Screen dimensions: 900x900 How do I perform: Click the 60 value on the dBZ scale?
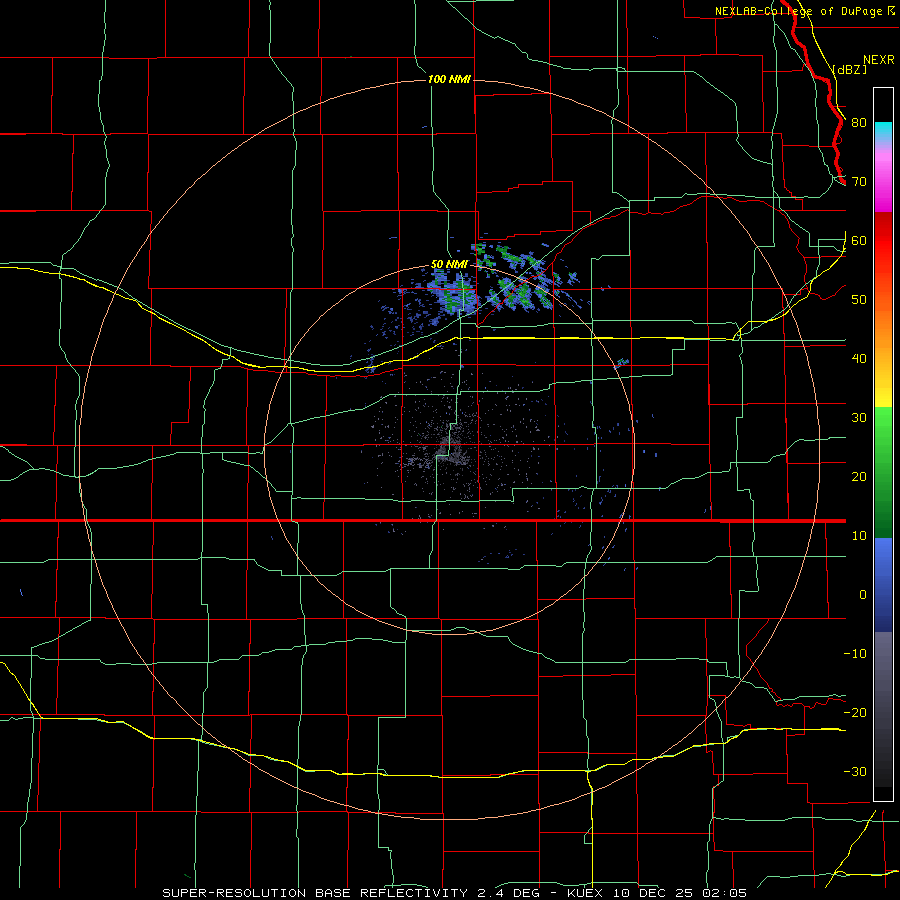(x=859, y=241)
